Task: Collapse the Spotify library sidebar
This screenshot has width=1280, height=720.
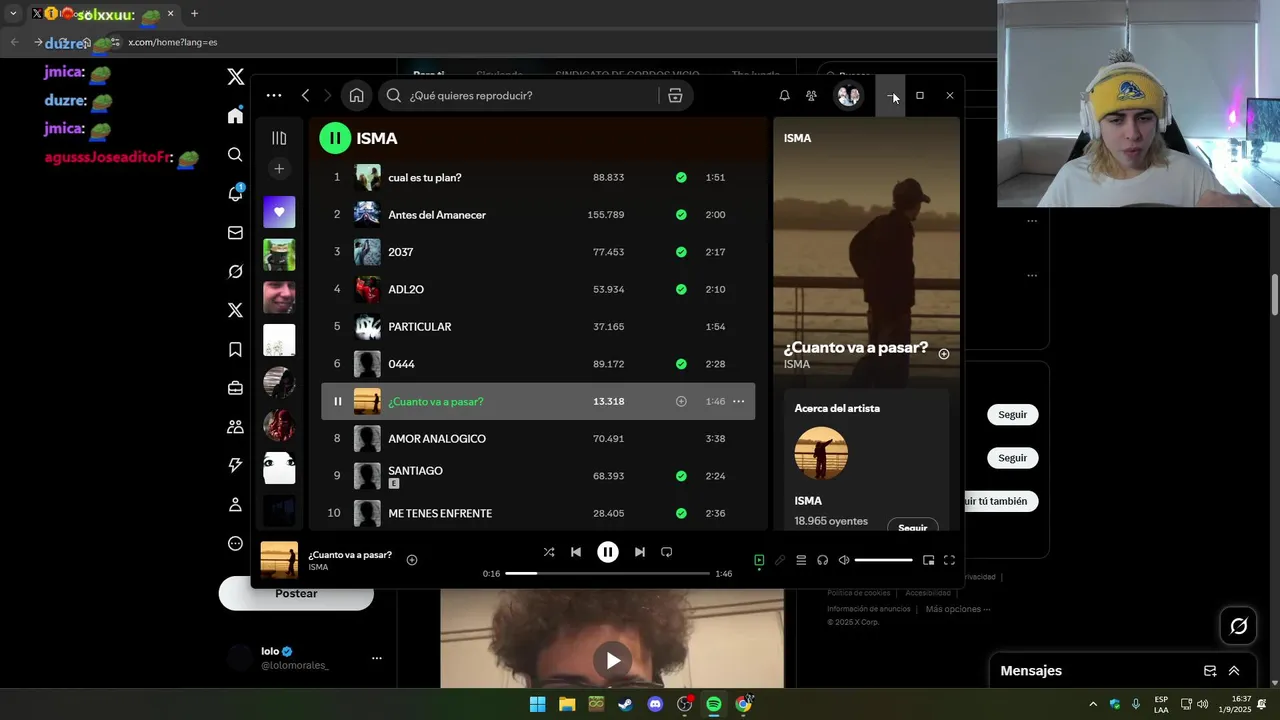Action: coord(279,138)
